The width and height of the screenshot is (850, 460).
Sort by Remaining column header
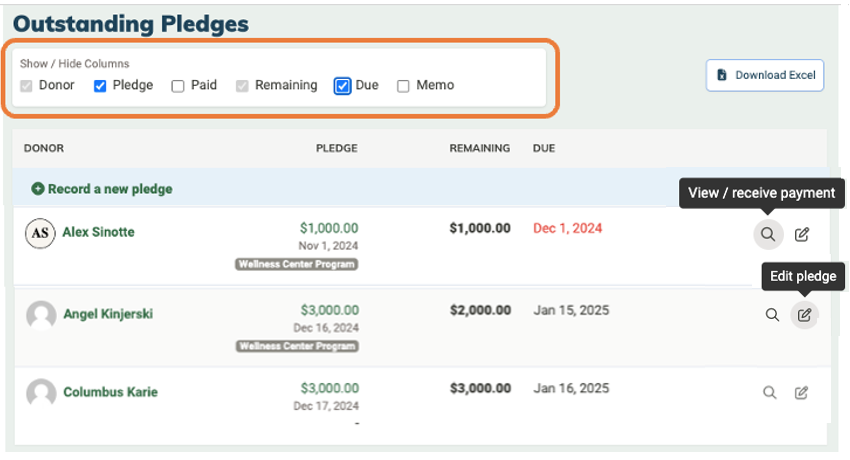tap(480, 148)
